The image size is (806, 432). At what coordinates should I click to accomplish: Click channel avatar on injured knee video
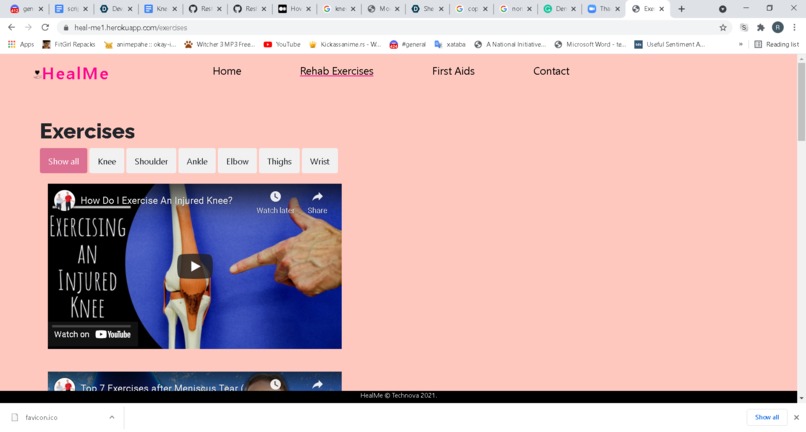point(65,201)
